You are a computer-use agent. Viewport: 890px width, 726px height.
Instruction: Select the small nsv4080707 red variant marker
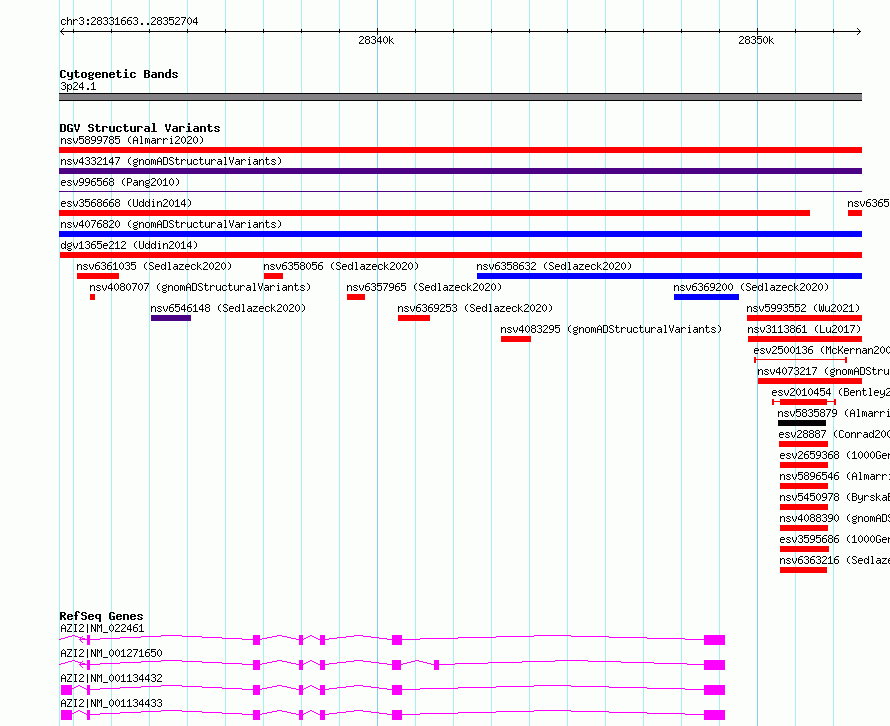(93, 297)
